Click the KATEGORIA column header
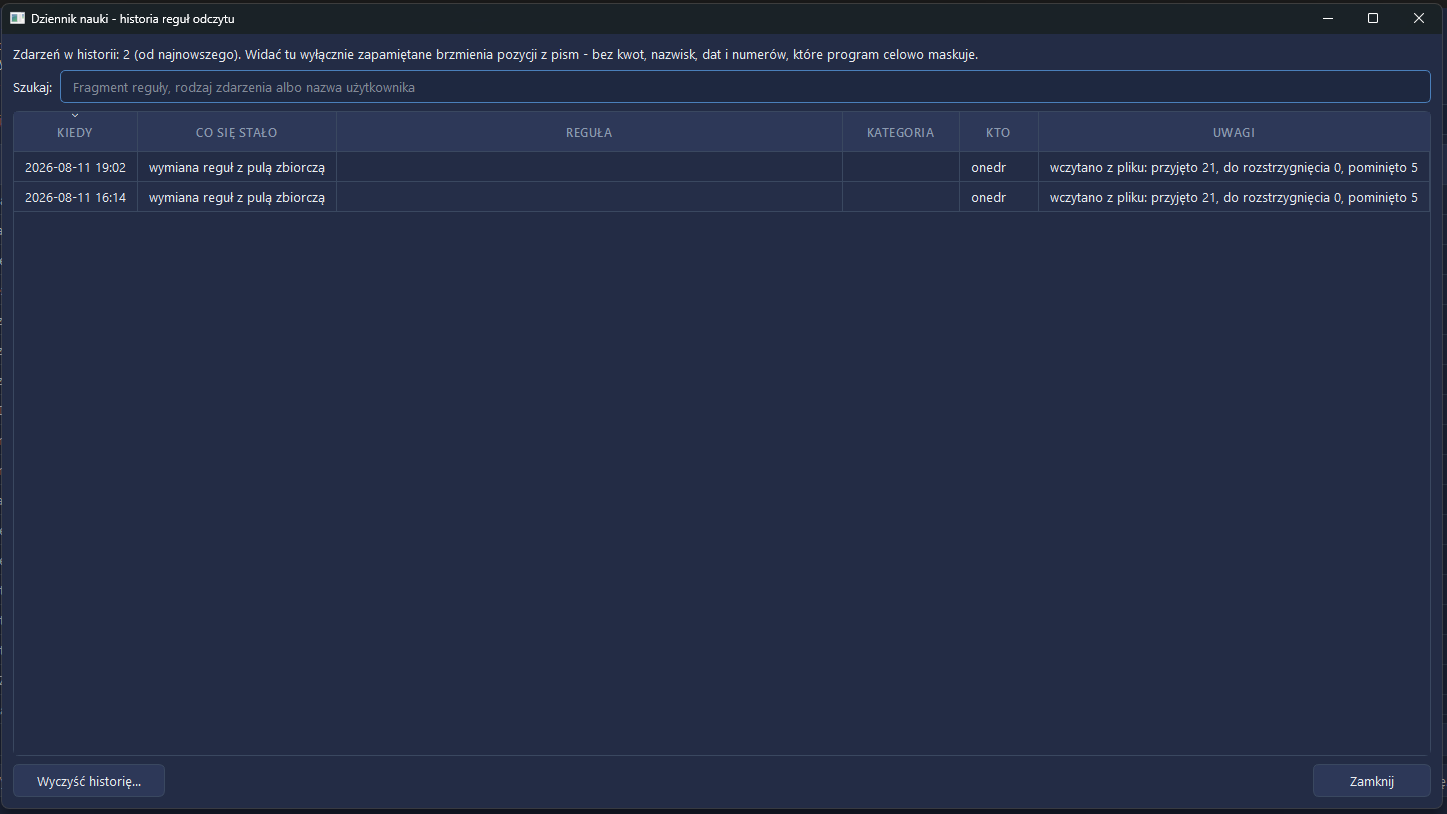The height and width of the screenshot is (814, 1447). tap(900, 132)
